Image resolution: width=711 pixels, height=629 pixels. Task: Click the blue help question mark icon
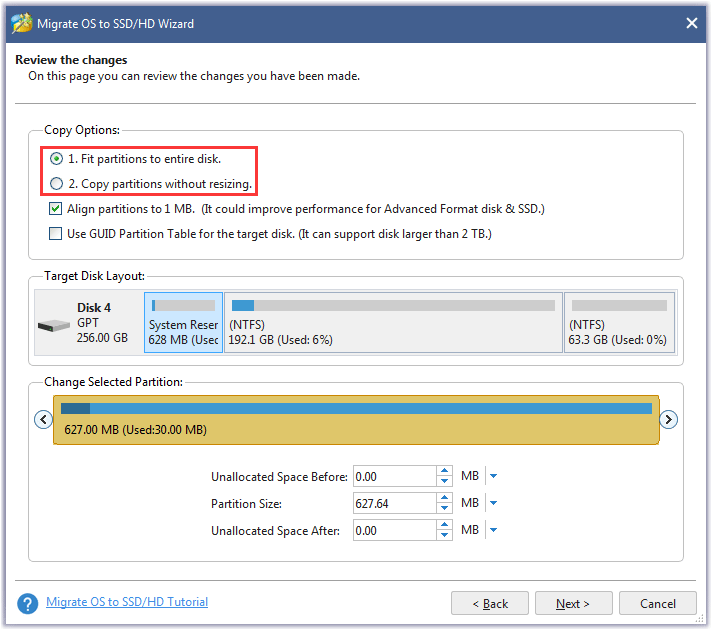point(28,604)
